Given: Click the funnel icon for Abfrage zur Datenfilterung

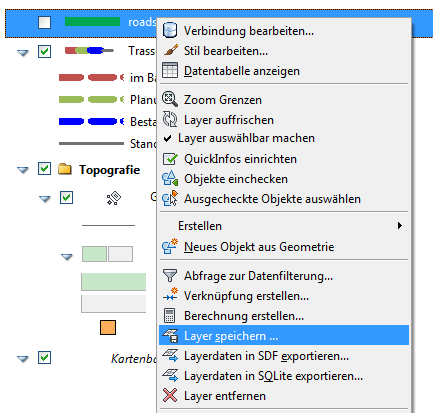Looking at the screenshot, I should 170,276.
